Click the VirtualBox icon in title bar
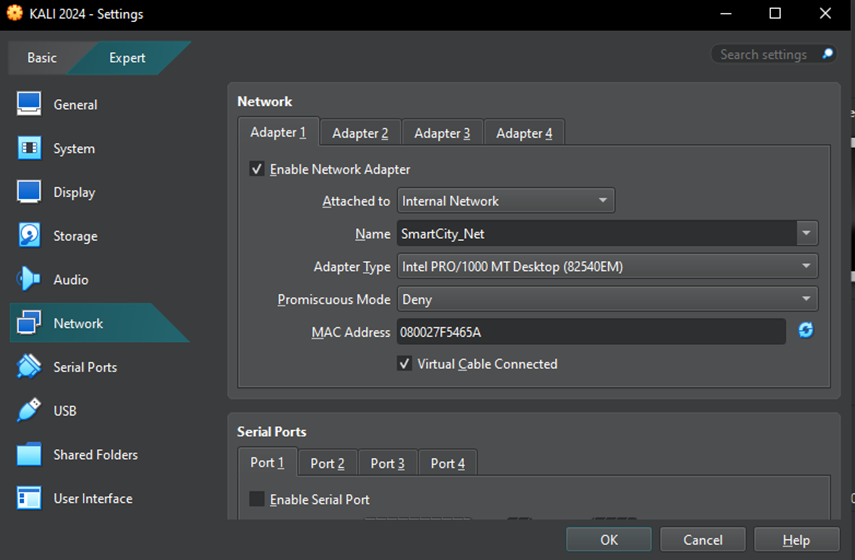The image size is (855, 560). click(x=15, y=13)
